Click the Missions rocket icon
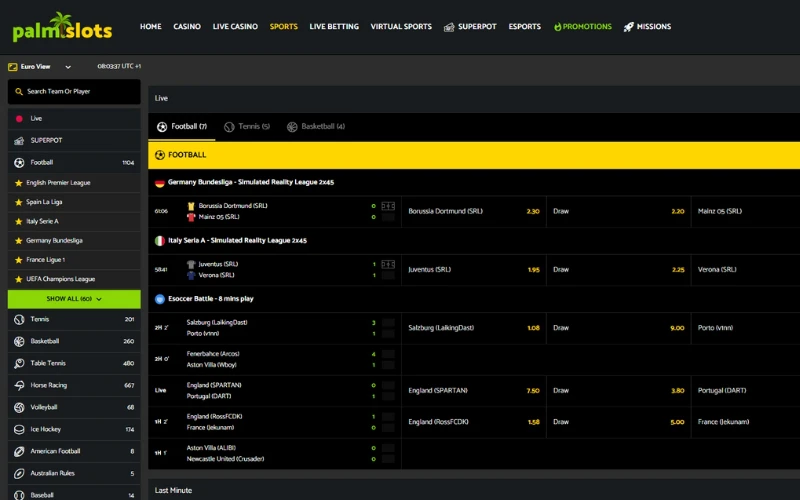The height and width of the screenshot is (500, 800). (629, 27)
